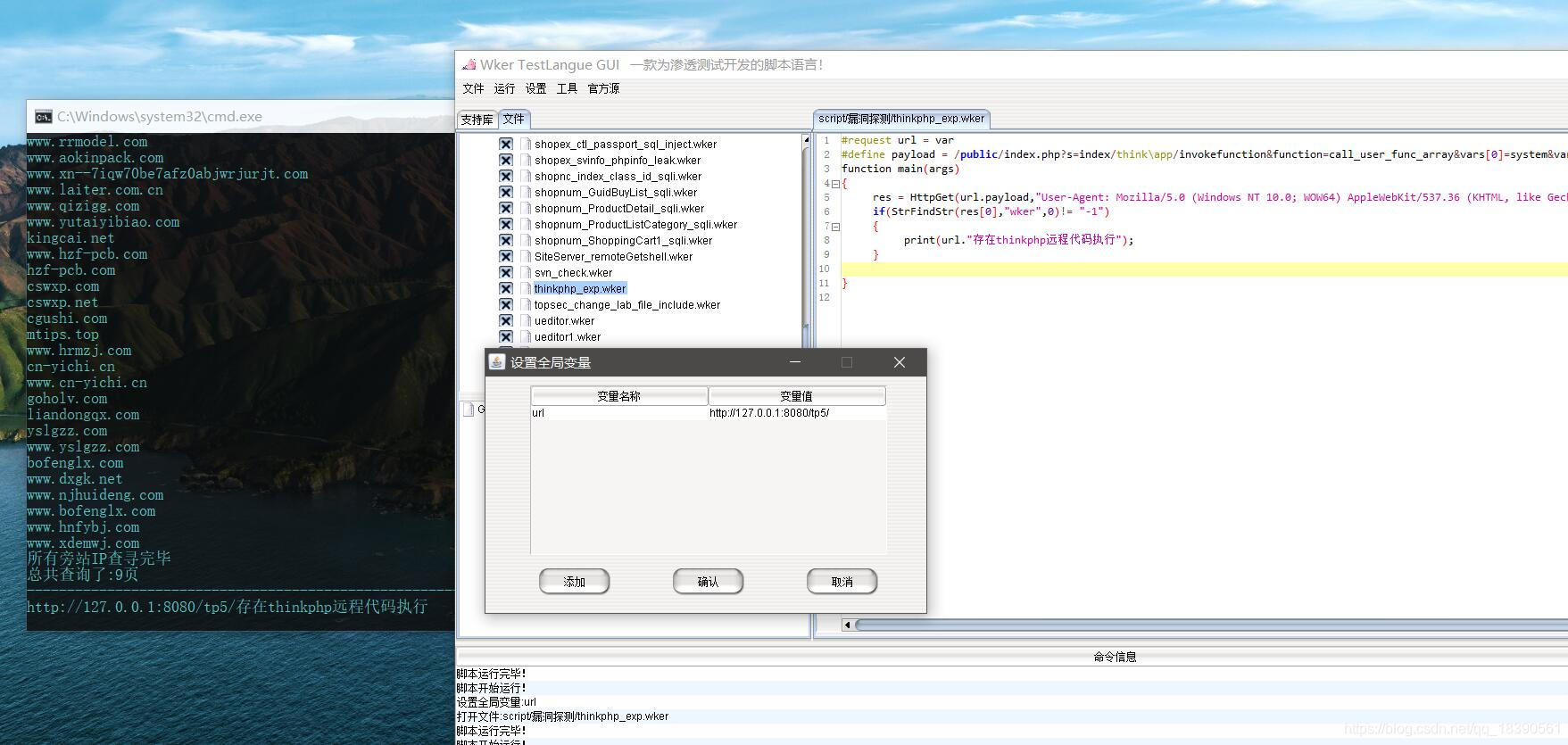Viewport: 1568px width, 745px height.
Task: Select the topsec_change_lab_file_include.wker file name
Action: click(x=627, y=304)
